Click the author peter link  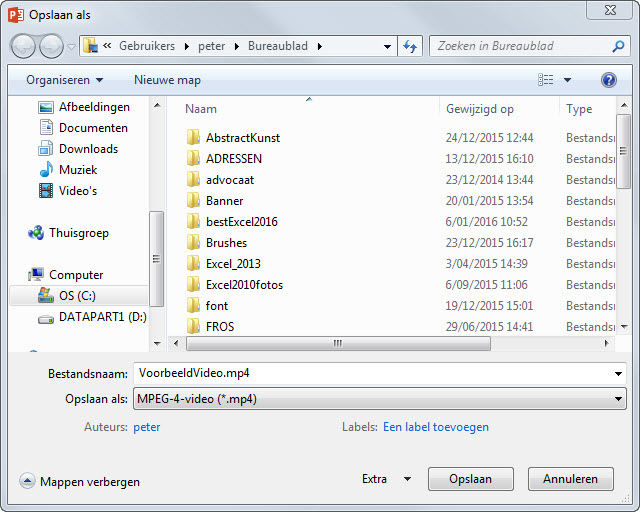point(147,427)
